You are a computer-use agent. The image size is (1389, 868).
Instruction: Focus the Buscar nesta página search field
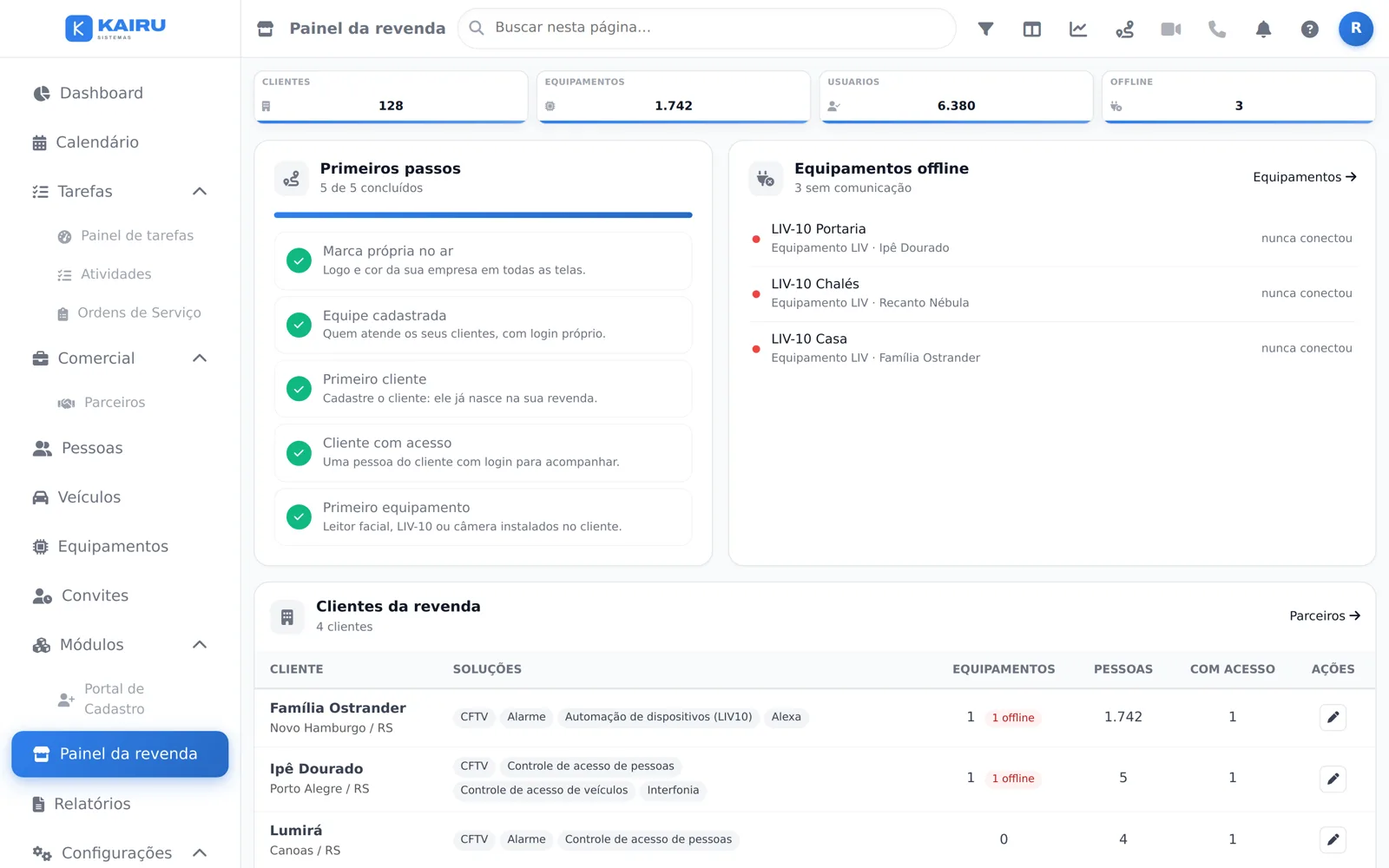coord(707,29)
